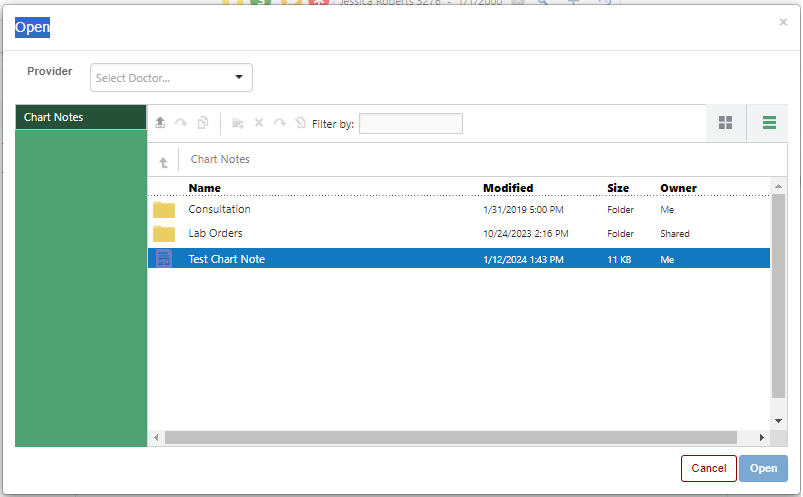The image size is (803, 497).
Task: Click the 10/24/2023 2:16 PM modified date
Action: [x=526, y=234]
